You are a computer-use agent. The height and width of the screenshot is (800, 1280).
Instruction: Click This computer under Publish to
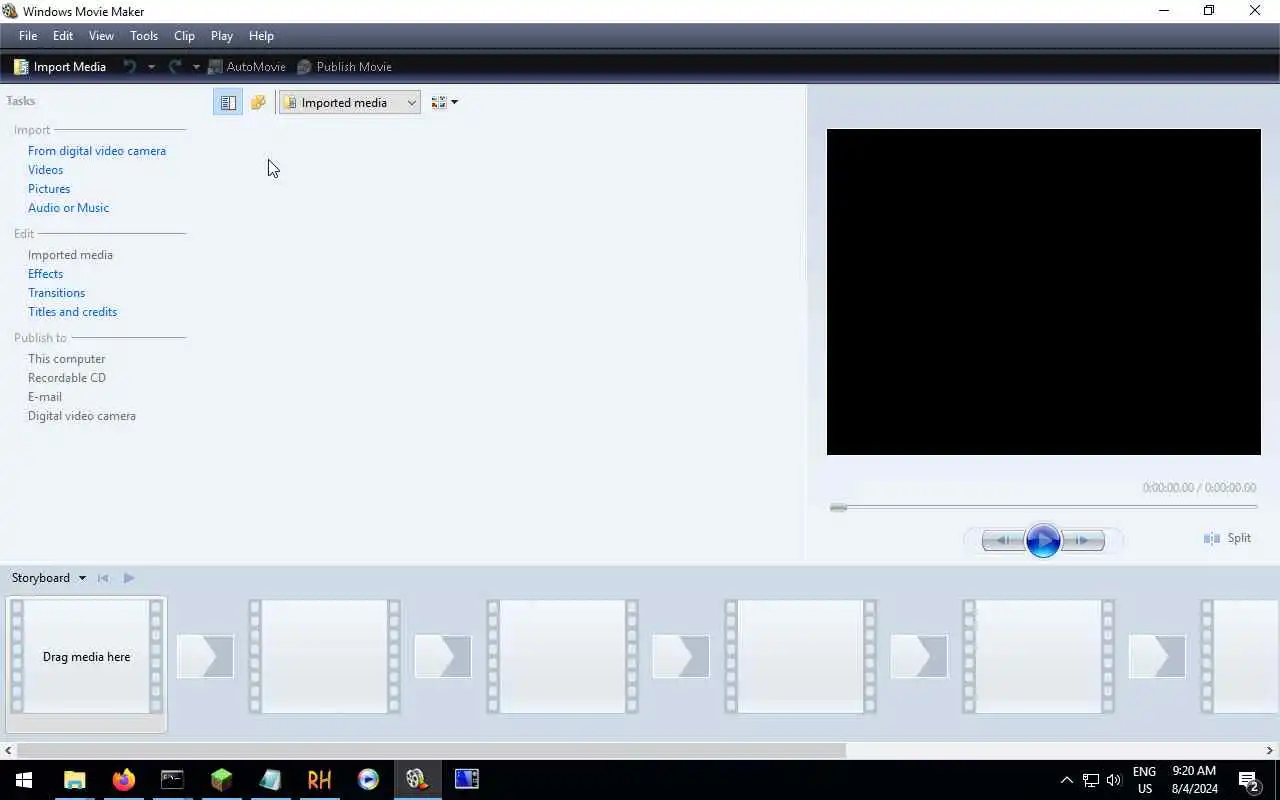(x=66, y=359)
